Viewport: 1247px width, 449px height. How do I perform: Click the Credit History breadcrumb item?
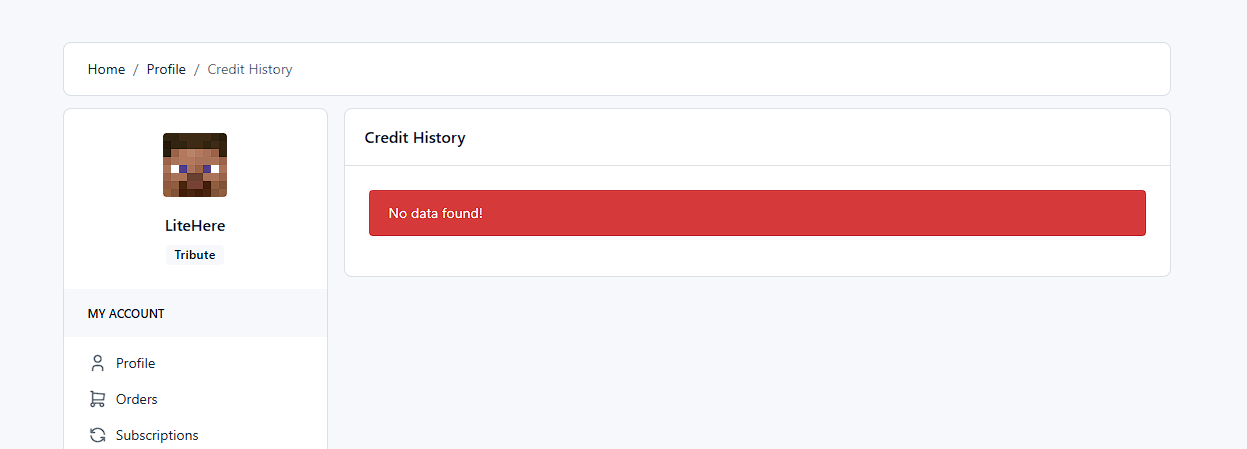(x=250, y=69)
